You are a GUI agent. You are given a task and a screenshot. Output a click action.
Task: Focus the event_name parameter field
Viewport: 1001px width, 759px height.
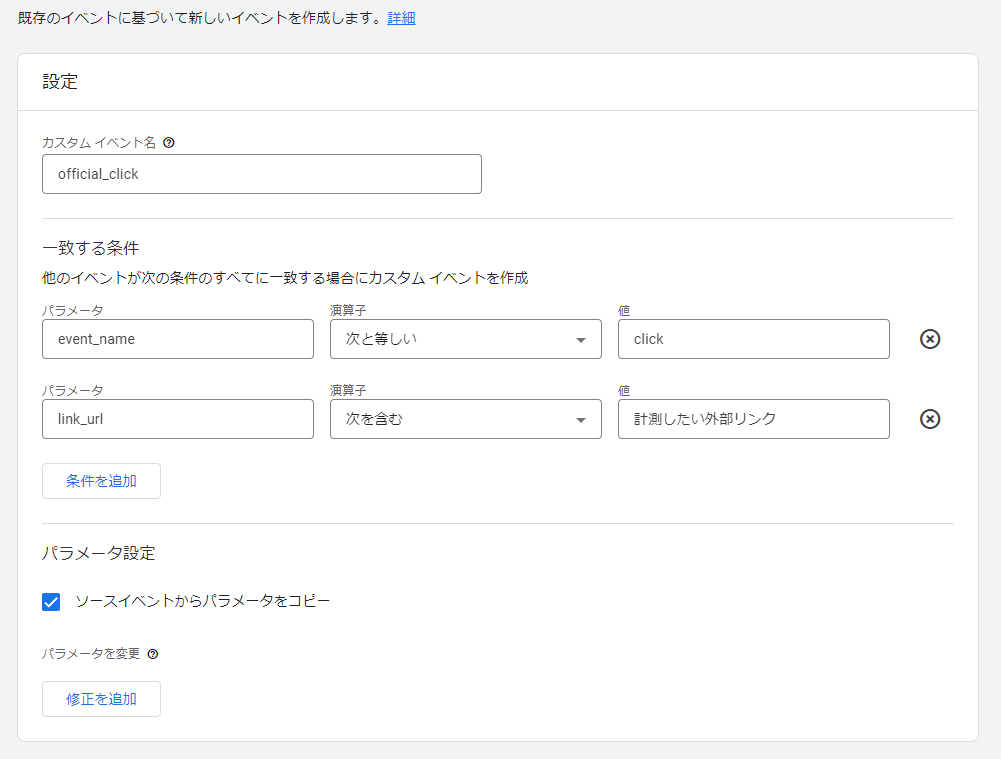click(177, 339)
